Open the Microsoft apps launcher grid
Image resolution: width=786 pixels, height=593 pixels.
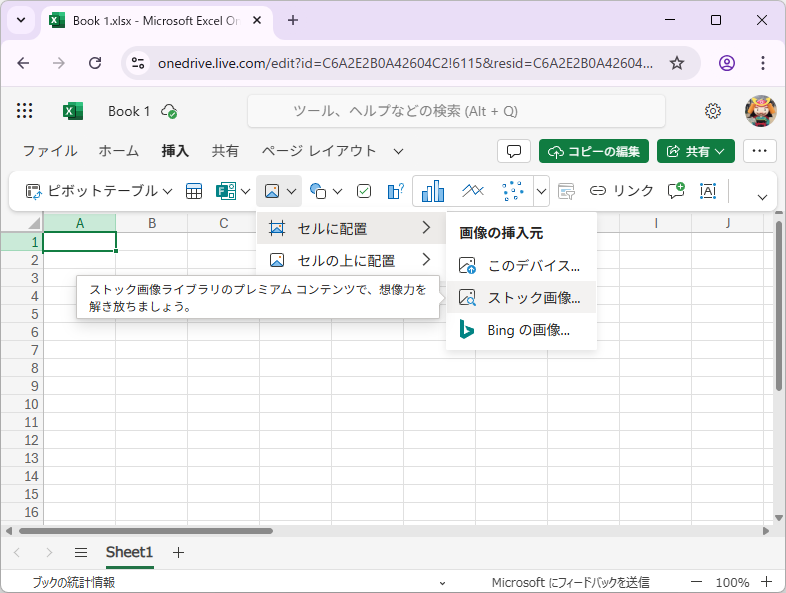click(24, 111)
